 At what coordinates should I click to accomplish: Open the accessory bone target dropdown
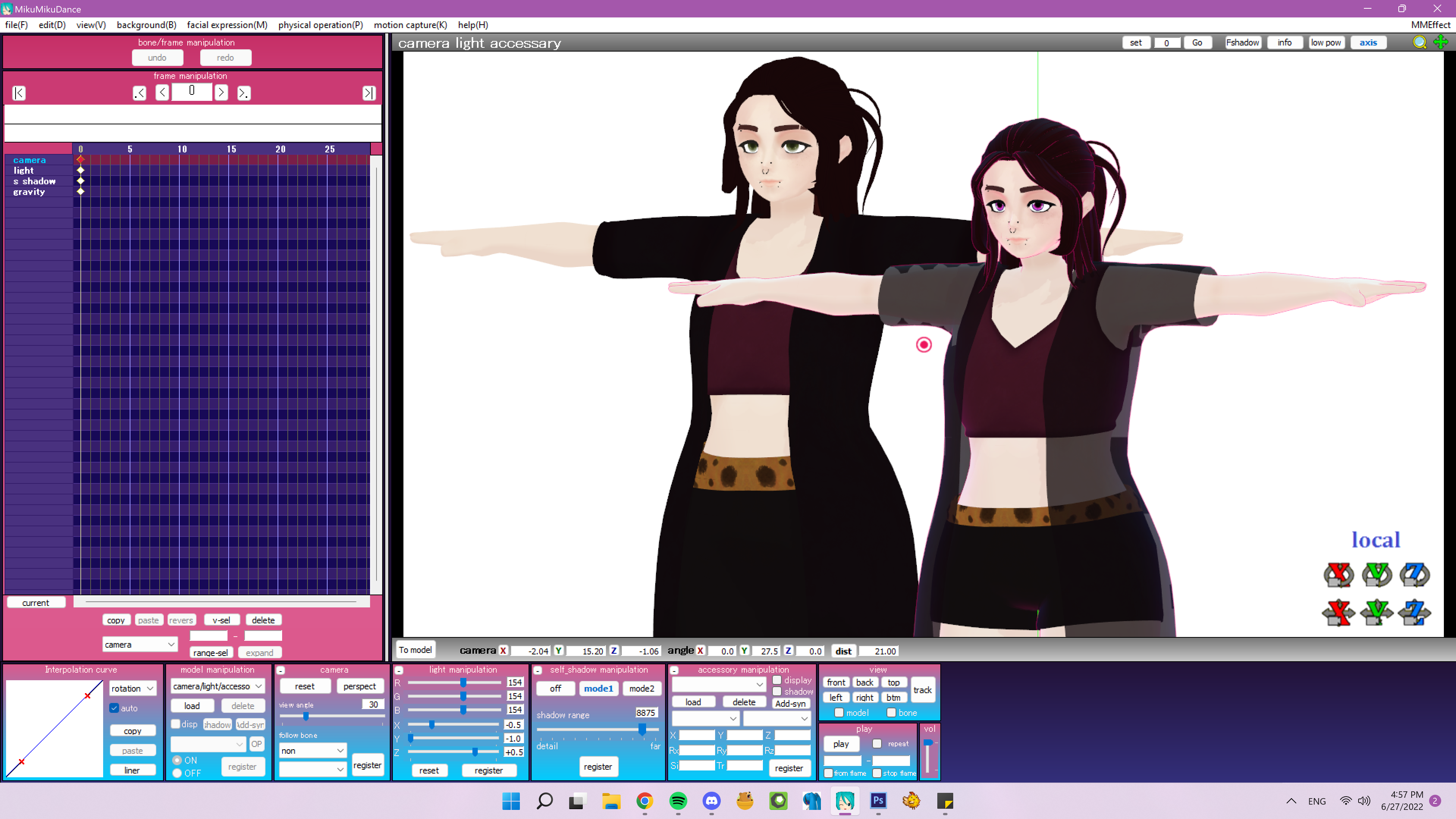(777, 719)
